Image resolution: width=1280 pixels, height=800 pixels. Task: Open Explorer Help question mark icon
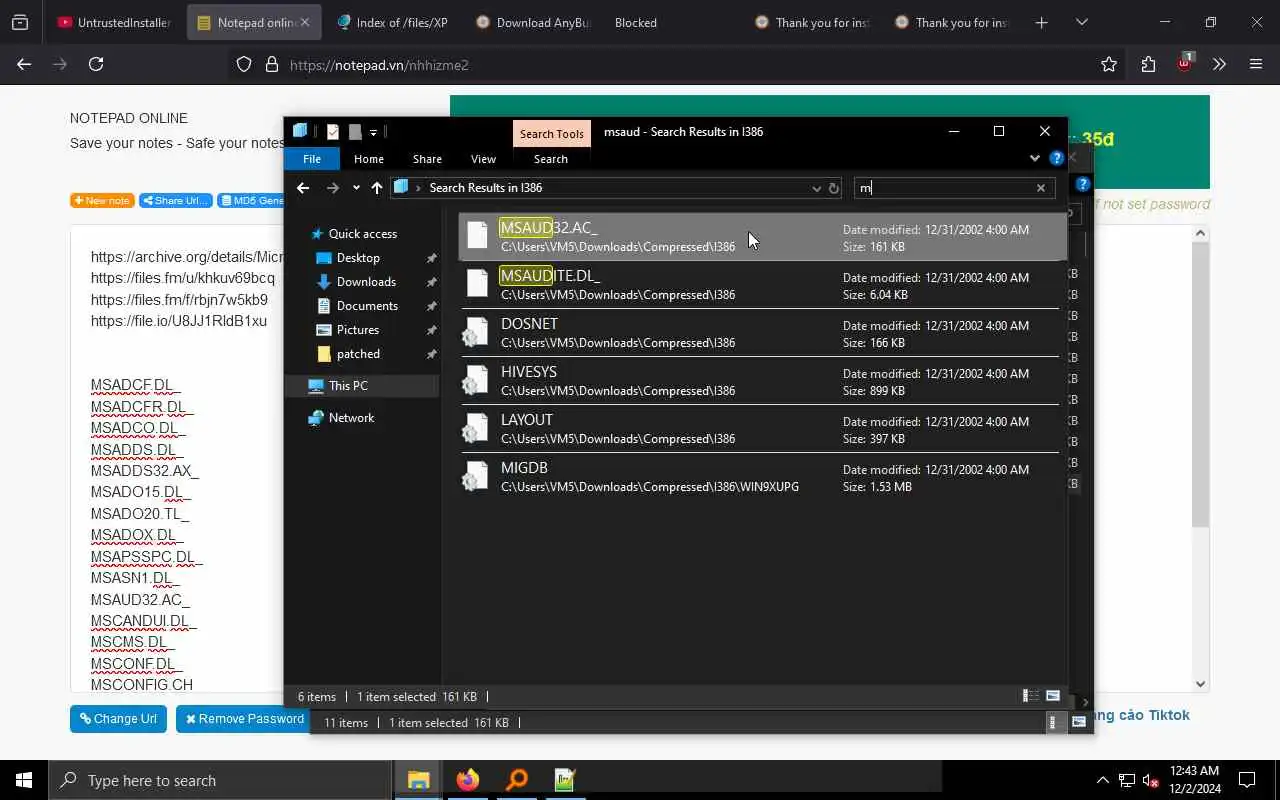pyautogui.click(x=1056, y=159)
